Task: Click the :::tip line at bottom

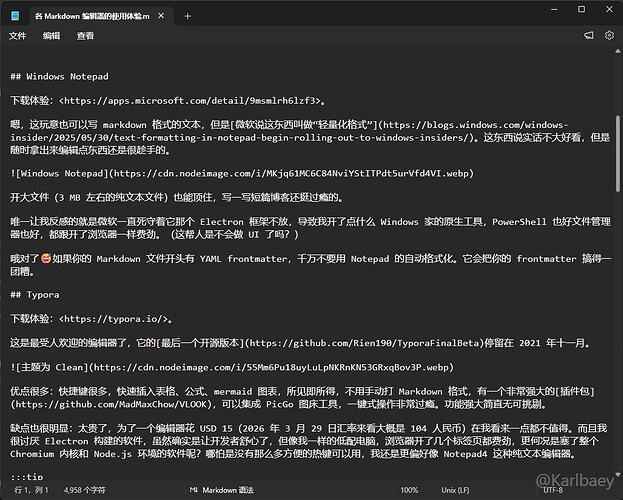Action: click(x=27, y=476)
